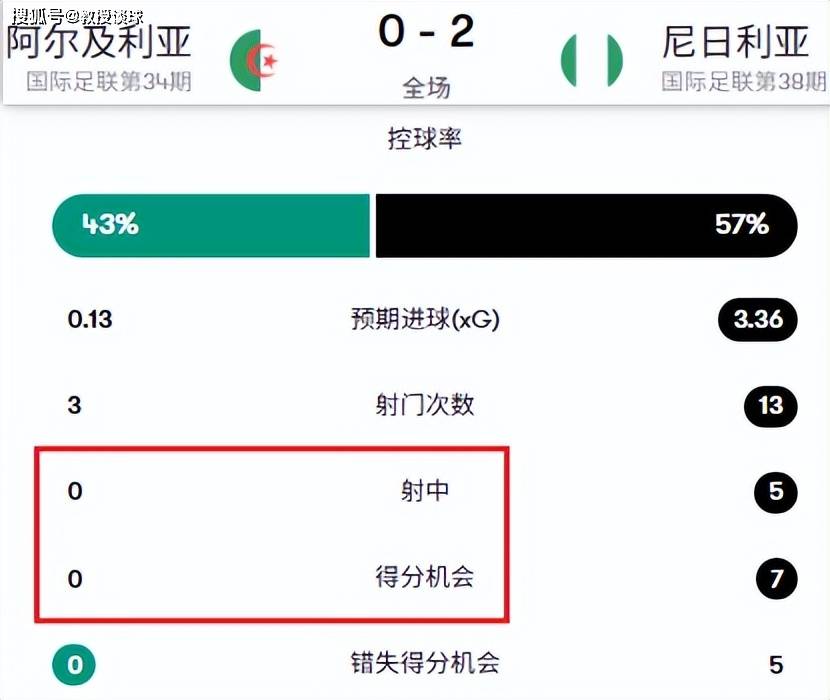The image size is (830, 700).
Task: Click the black 57% possession bar
Action: click(x=586, y=224)
